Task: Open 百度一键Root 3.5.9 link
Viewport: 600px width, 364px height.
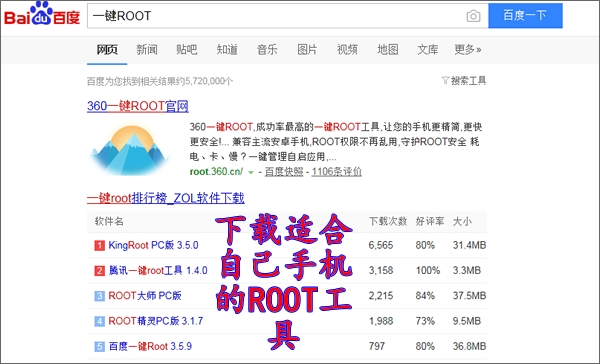Action: (150, 346)
